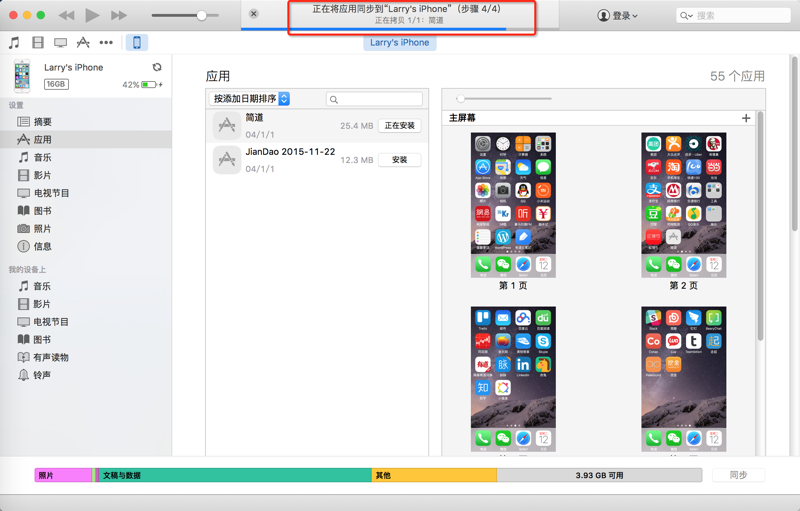Click the 正在安装 button for 简道
800x511 pixels.
tap(399, 125)
